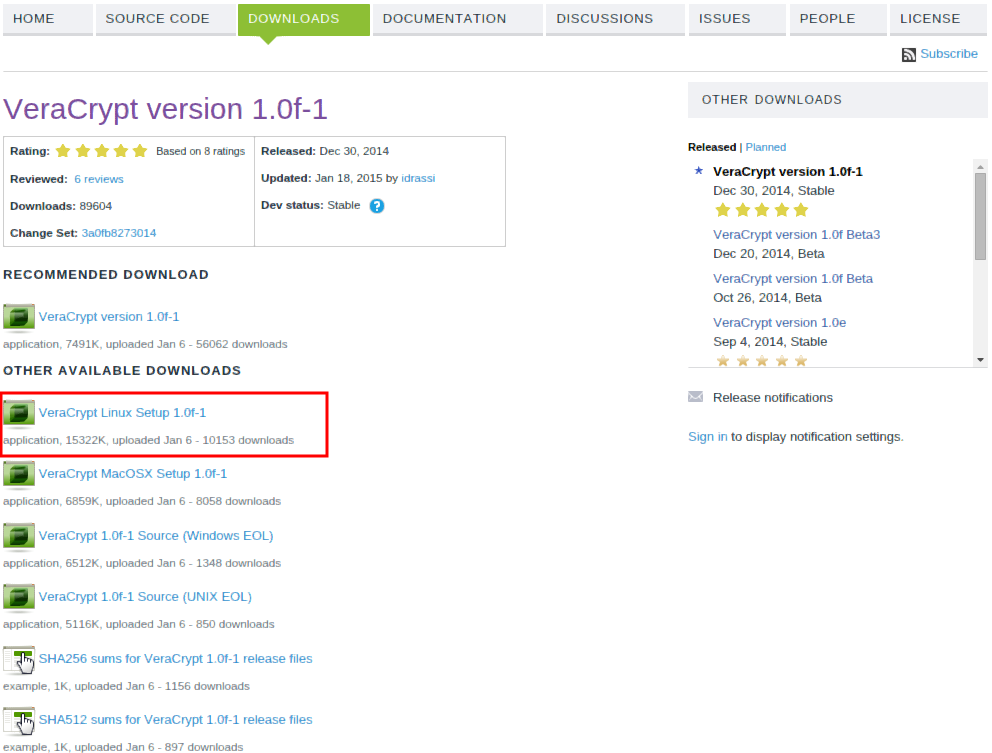The width and height of the screenshot is (992, 753).
Task: Open VeraCrypt version 1.0e release
Action: [779, 322]
